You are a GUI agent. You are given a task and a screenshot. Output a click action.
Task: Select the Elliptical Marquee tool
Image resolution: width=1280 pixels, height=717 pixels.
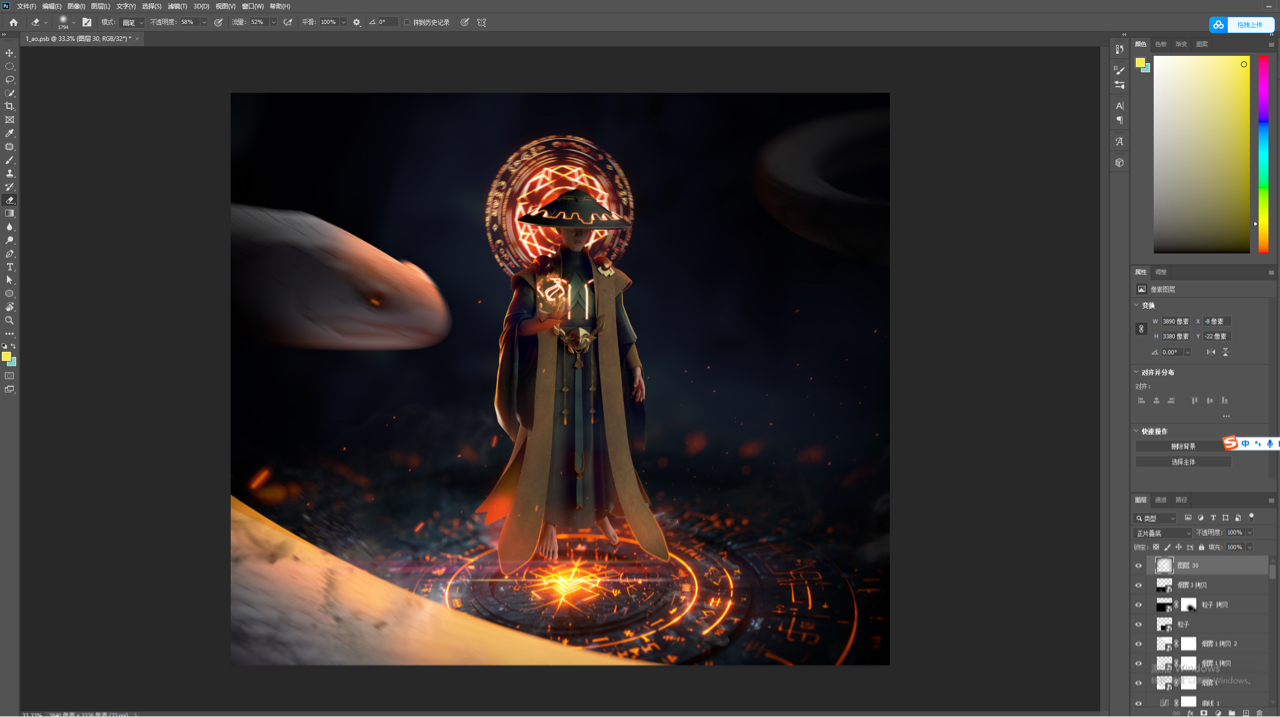[10, 66]
